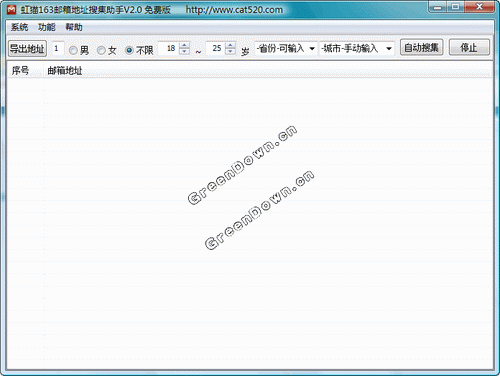This screenshot has width=500, height=376.
Task: Increase maximum age with up arrow
Action: 230,45
